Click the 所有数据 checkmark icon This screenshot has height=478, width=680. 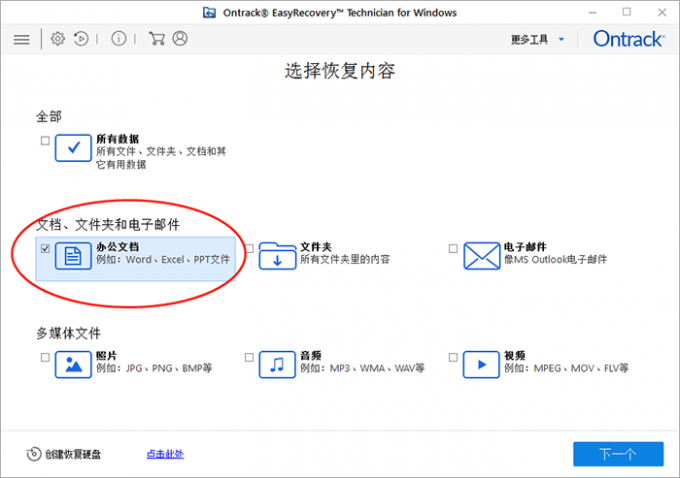pos(73,148)
